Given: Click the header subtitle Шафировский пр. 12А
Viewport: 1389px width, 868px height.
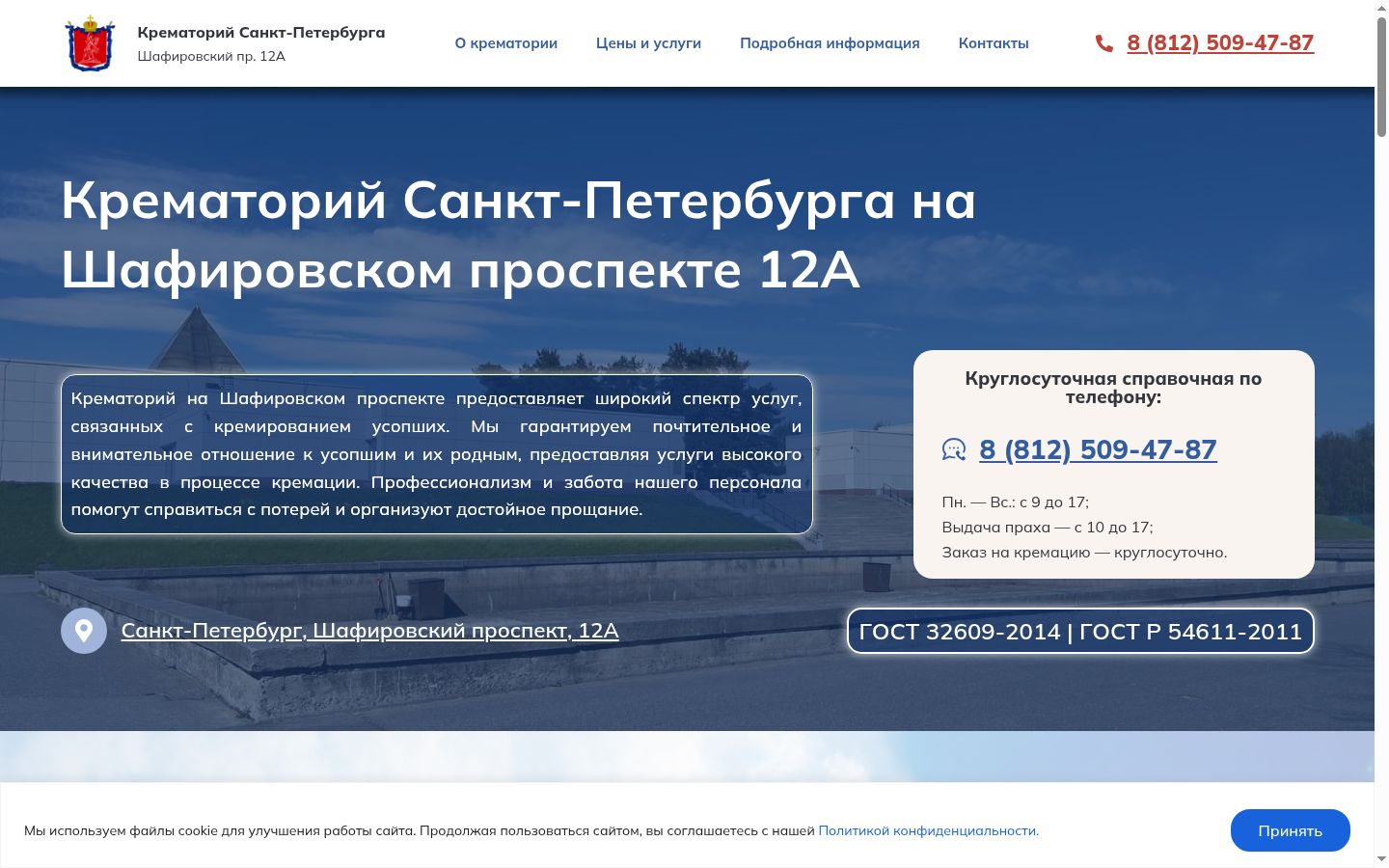Looking at the screenshot, I should [211, 56].
